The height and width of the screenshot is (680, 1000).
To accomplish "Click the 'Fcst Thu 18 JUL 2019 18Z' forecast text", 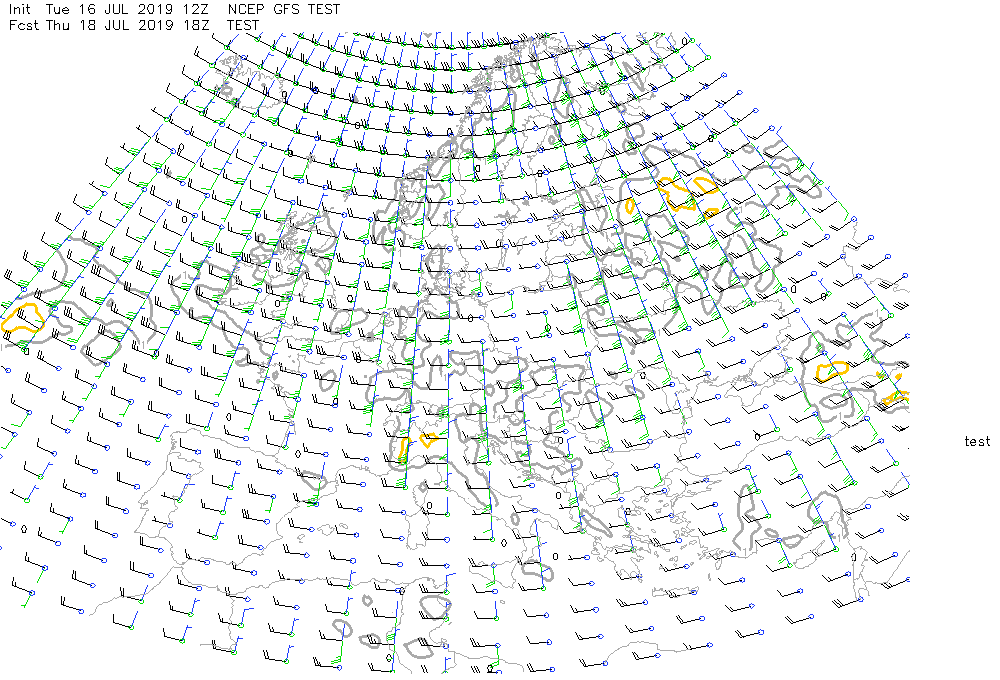I will coord(108,26).
